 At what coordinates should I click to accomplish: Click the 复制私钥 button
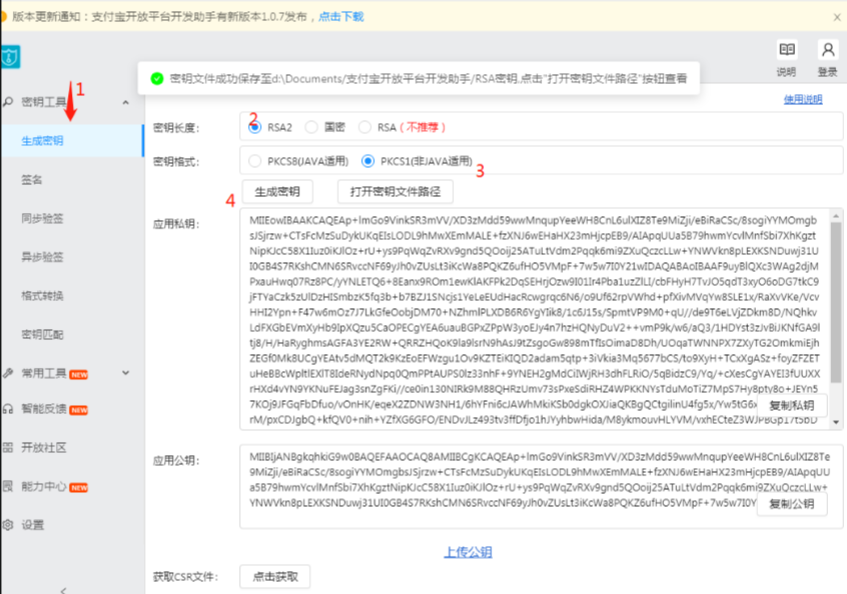coord(791,406)
